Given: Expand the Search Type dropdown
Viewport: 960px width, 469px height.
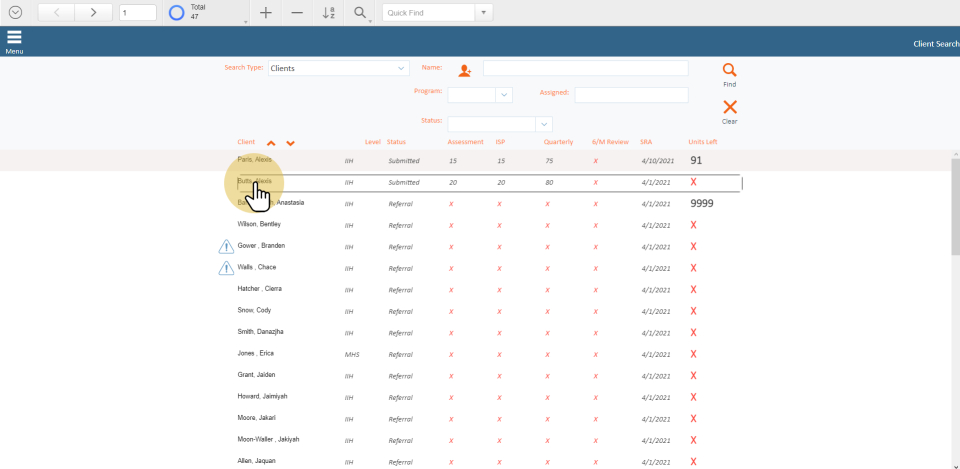Looking at the screenshot, I should pos(402,68).
